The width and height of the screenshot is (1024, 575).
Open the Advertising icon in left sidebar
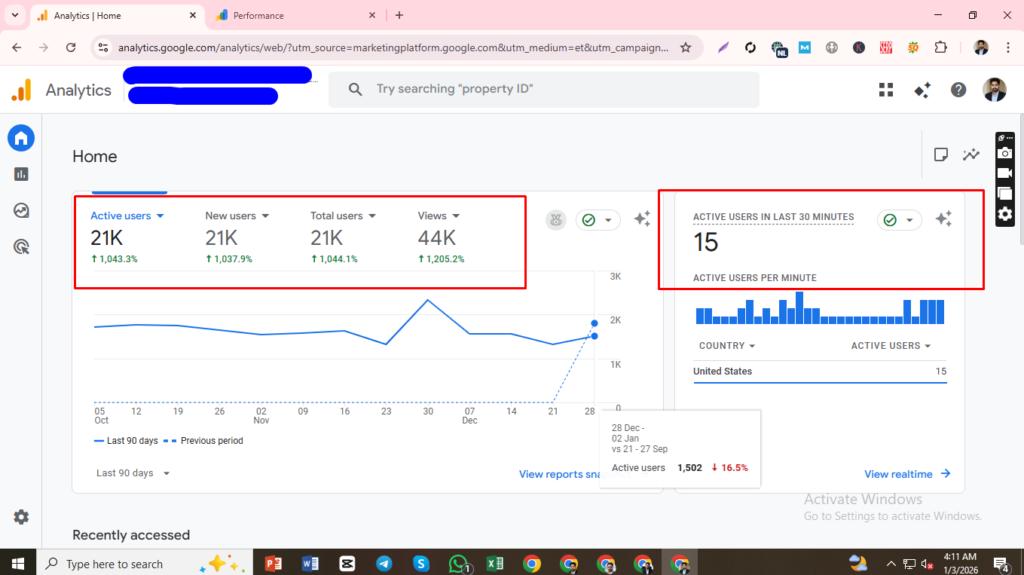21,246
